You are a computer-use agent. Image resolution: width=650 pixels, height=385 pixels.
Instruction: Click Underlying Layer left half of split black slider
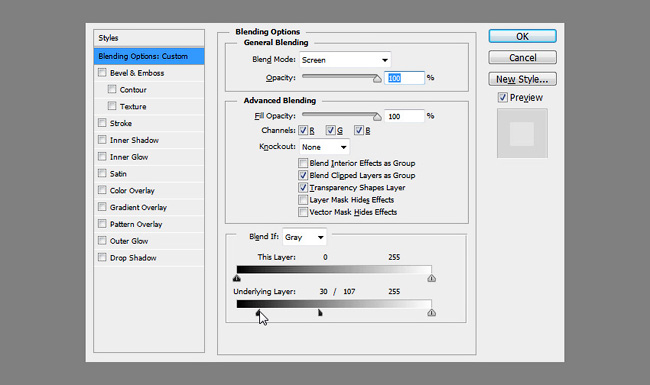click(257, 312)
